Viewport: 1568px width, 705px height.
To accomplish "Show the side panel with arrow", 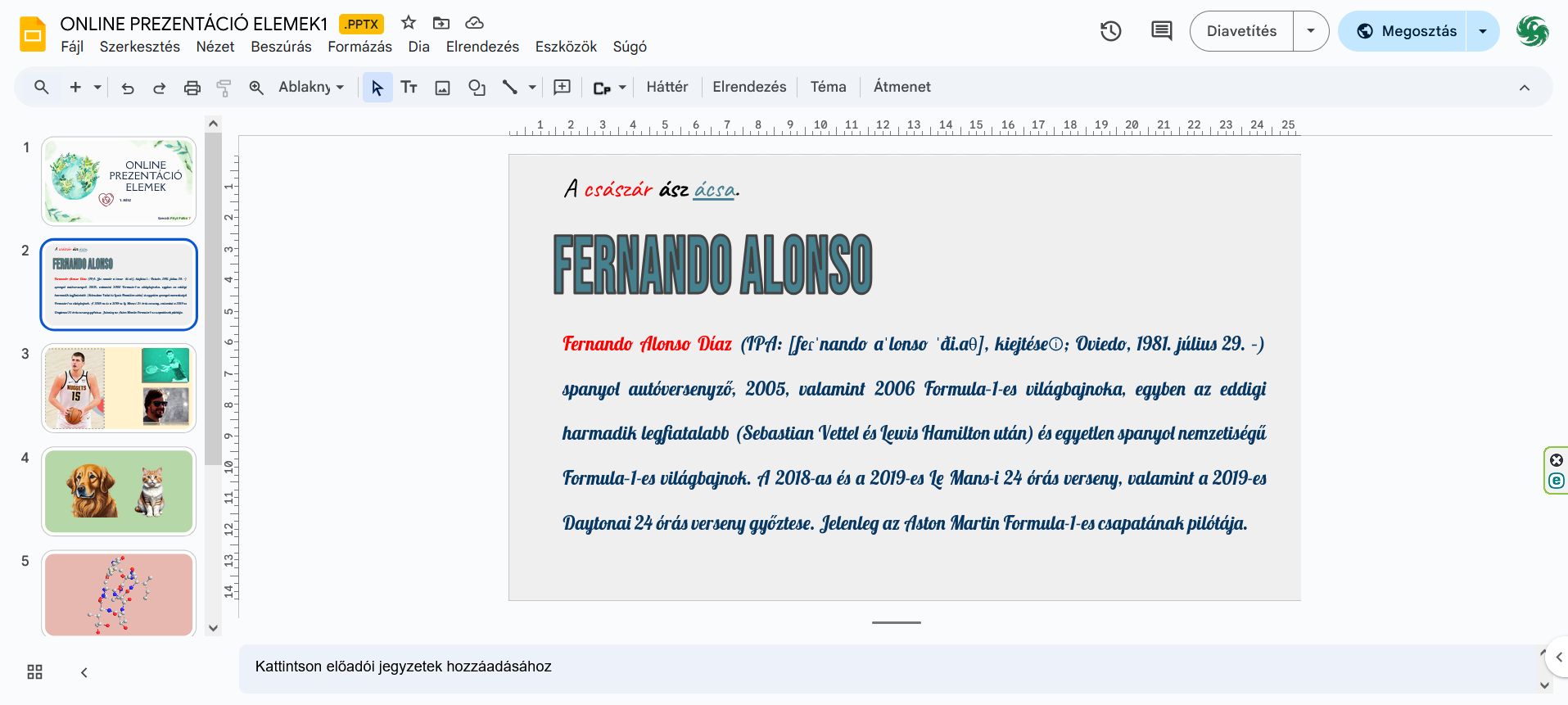I will [x=1558, y=657].
